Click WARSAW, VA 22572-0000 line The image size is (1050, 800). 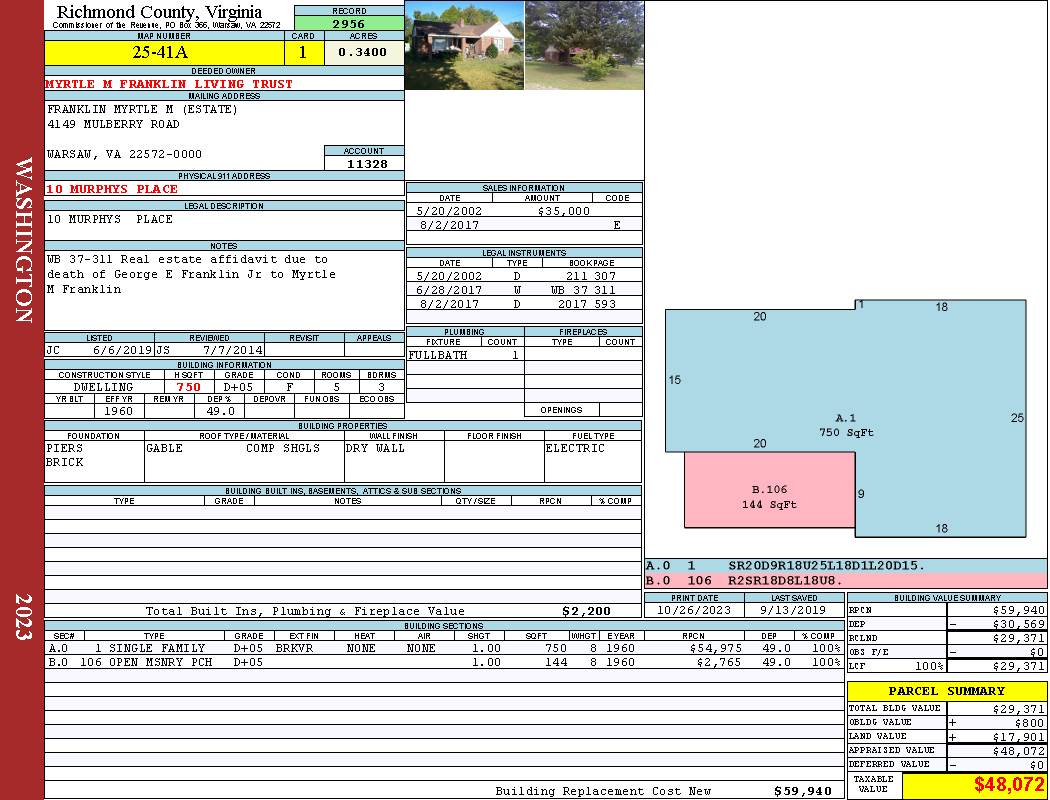124,154
